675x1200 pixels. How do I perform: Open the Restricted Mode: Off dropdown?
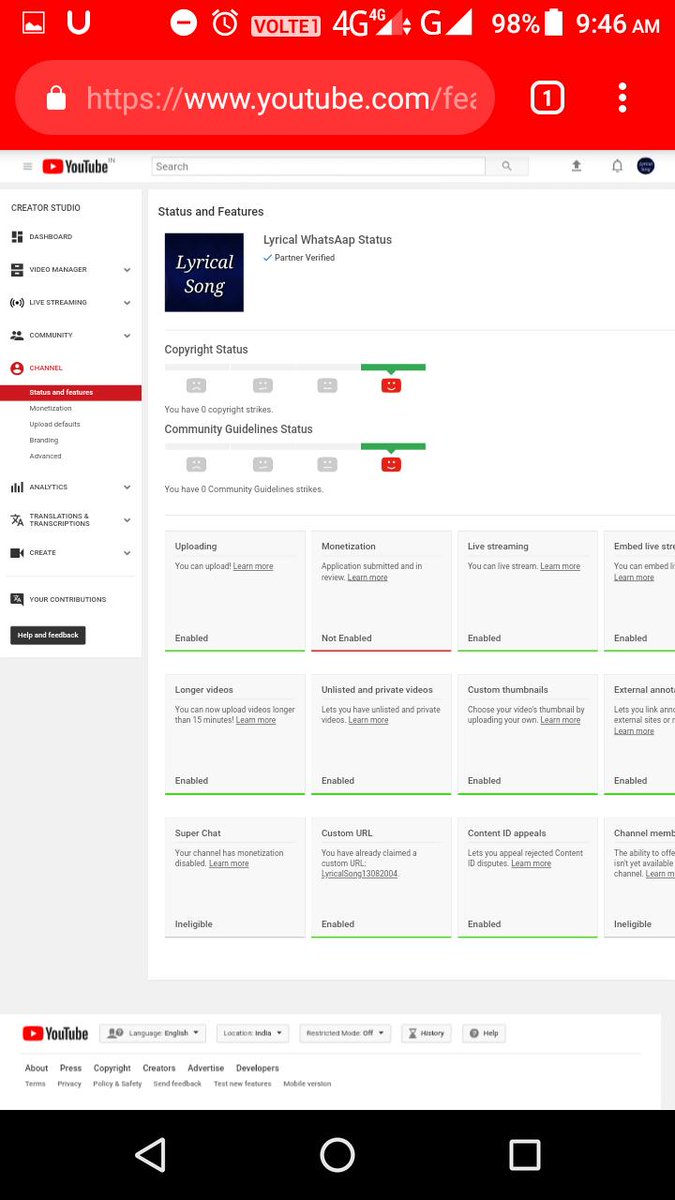coord(345,1033)
